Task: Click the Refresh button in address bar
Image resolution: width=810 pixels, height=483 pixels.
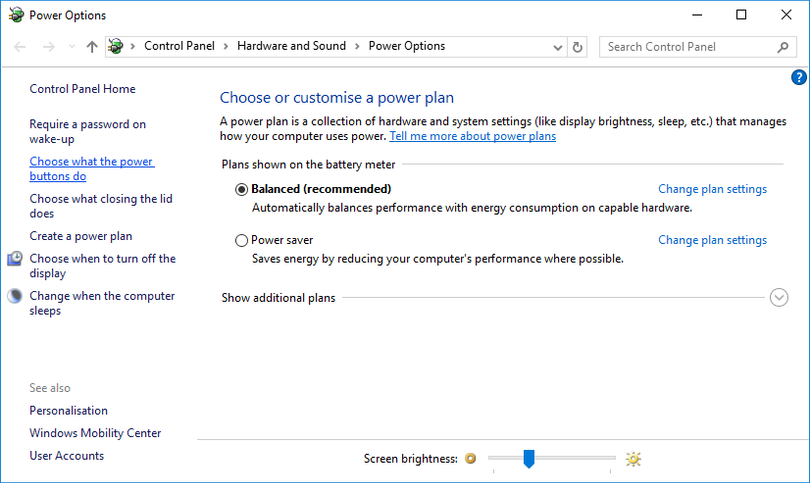Action: (577, 47)
